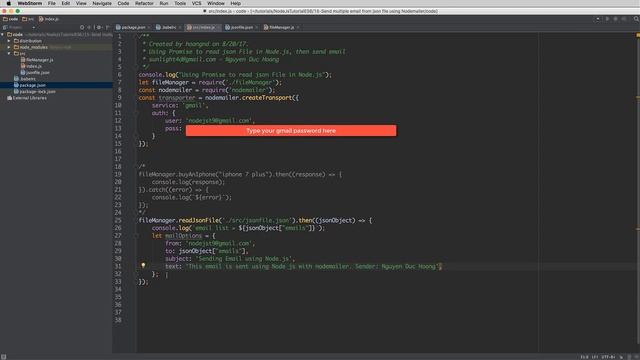
Task: Click the 'Type your gmail password here' banner
Action: click(x=291, y=131)
